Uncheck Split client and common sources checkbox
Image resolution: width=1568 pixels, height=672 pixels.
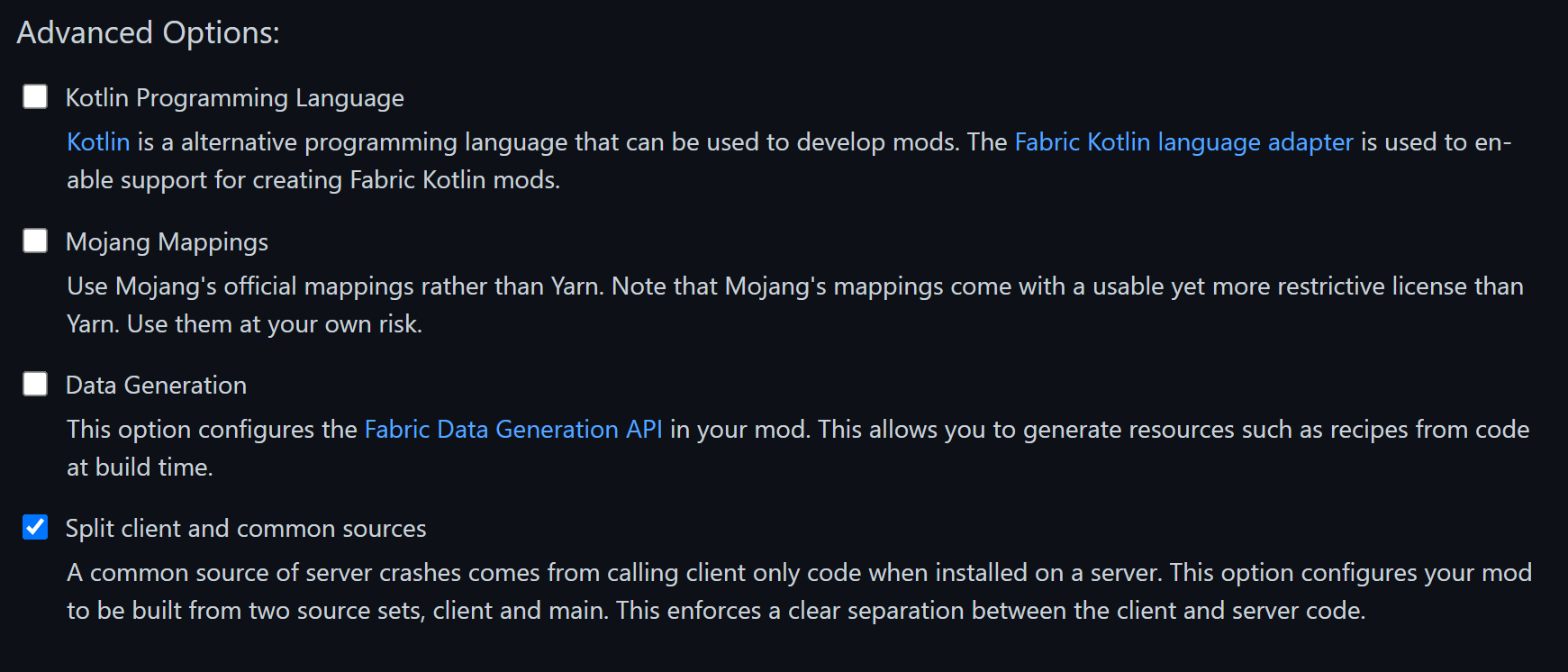[x=35, y=527]
